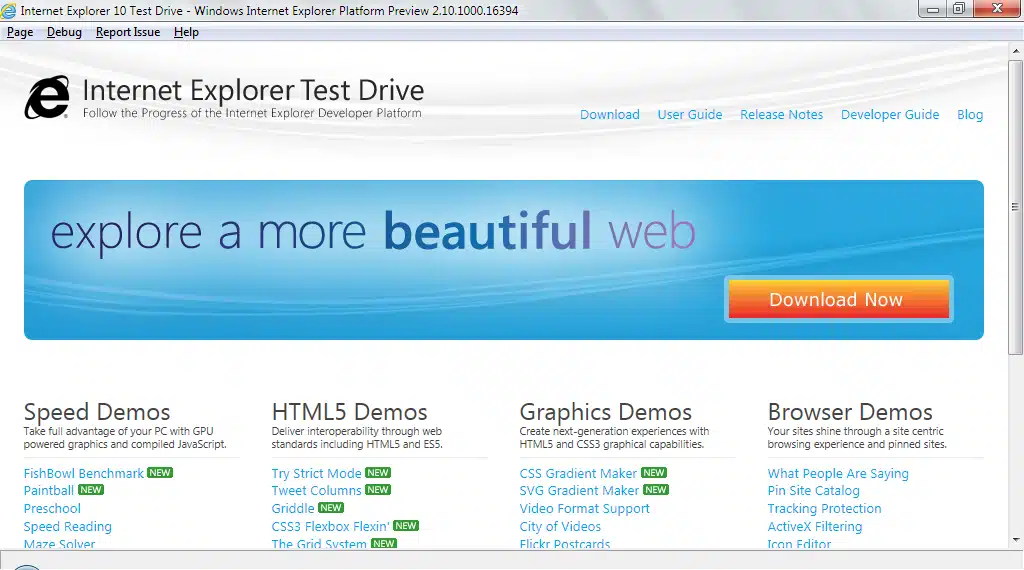1024x570 pixels.
Task: Click NEW badge beside FishBowl Benchmark
Action: pos(160,473)
